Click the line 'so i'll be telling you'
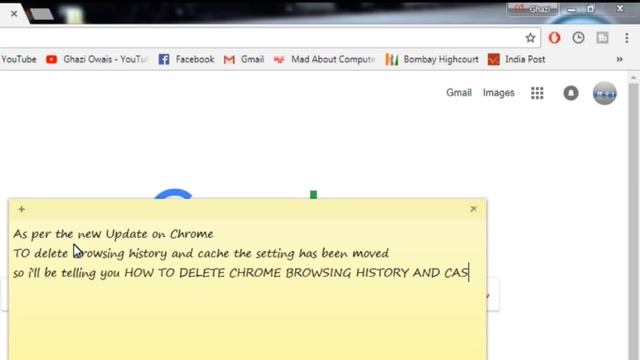Image resolution: width=640 pixels, height=360 pixels. tap(241, 273)
